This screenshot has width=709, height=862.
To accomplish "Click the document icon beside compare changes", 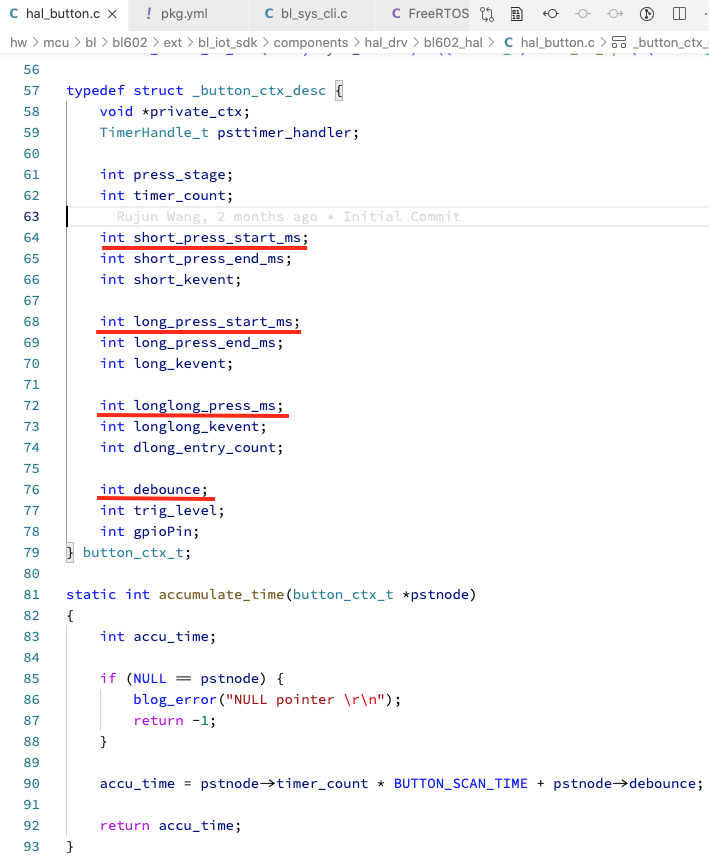I will coord(516,14).
